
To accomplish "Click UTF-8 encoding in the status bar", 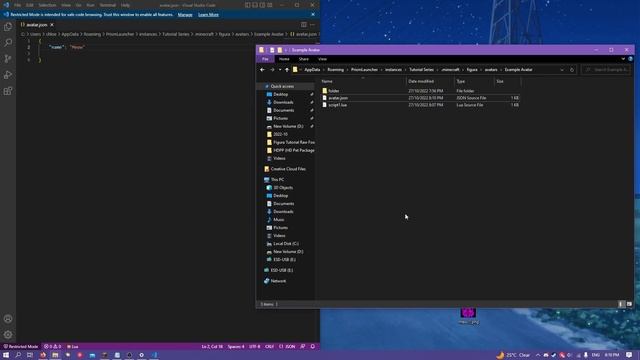I will click(x=255, y=347).
